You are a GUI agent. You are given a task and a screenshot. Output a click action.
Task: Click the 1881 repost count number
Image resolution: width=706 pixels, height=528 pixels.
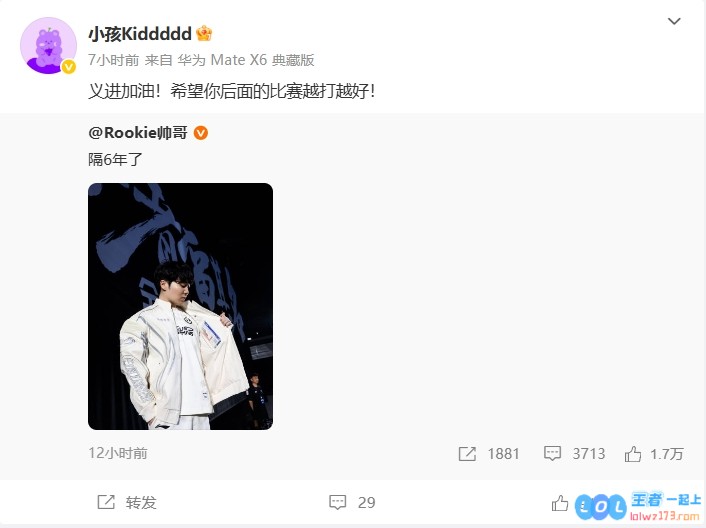click(503, 454)
